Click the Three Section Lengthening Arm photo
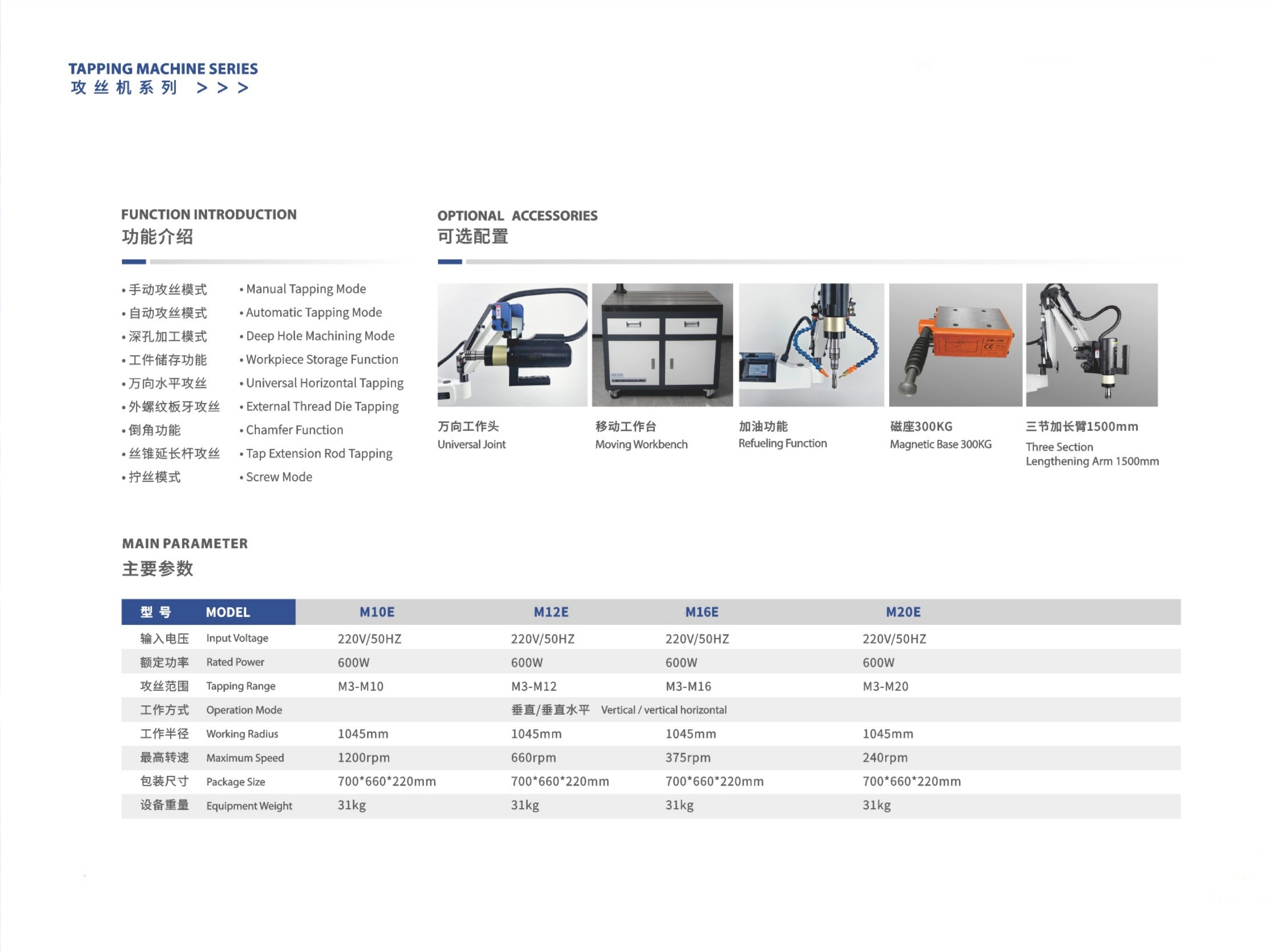This screenshot has height=952, width=1277. click(1091, 345)
